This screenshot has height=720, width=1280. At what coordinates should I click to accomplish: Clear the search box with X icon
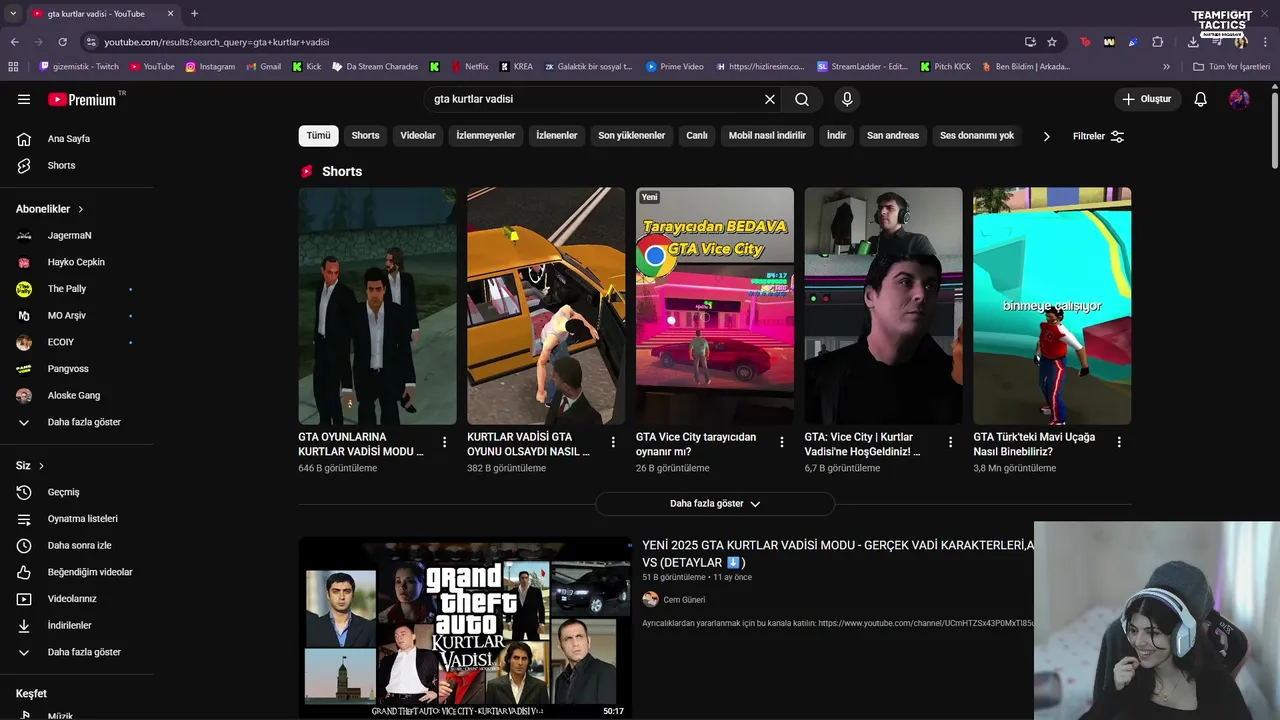tap(770, 99)
